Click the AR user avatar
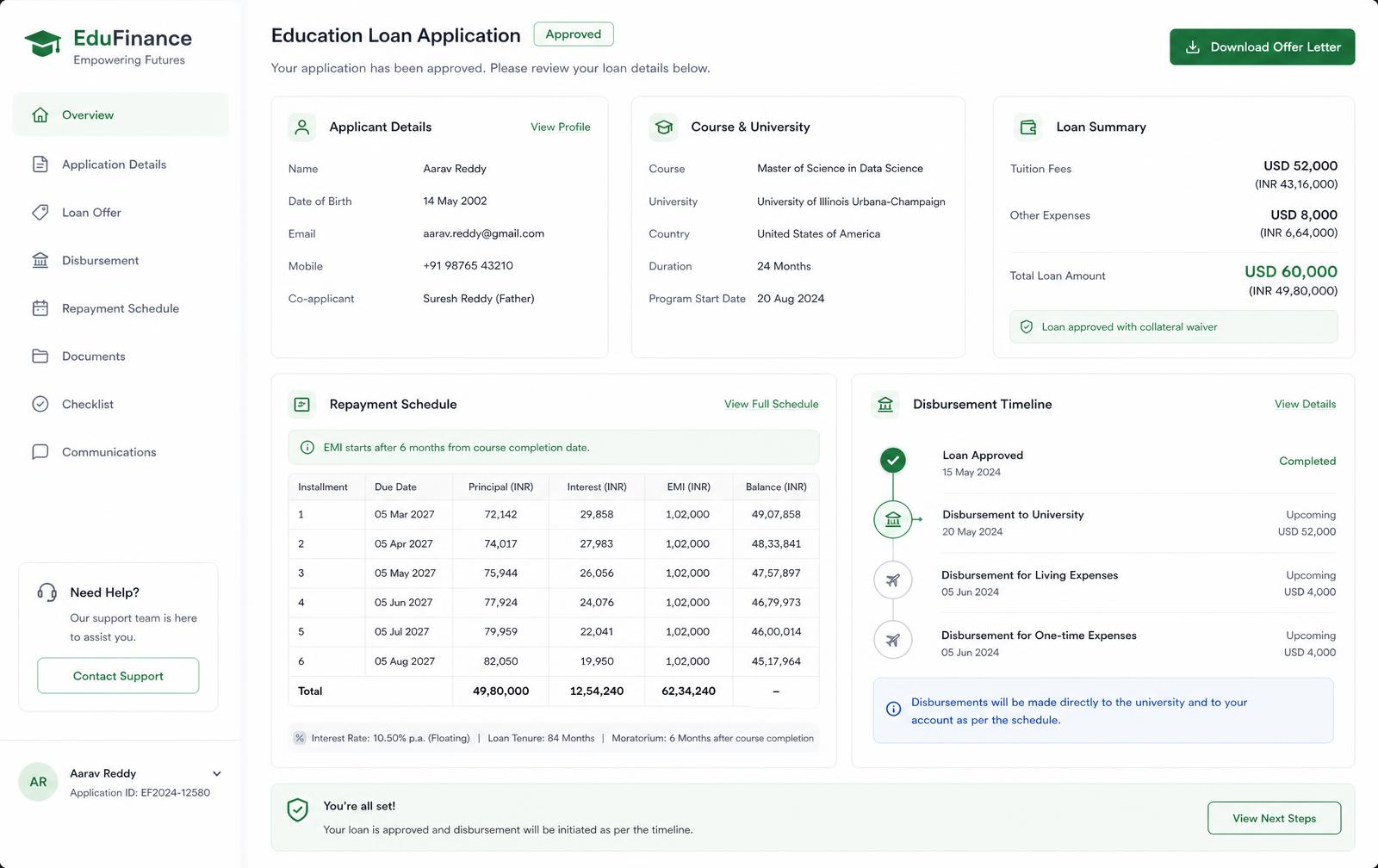Image resolution: width=1378 pixels, height=868 pixels. 38,782
